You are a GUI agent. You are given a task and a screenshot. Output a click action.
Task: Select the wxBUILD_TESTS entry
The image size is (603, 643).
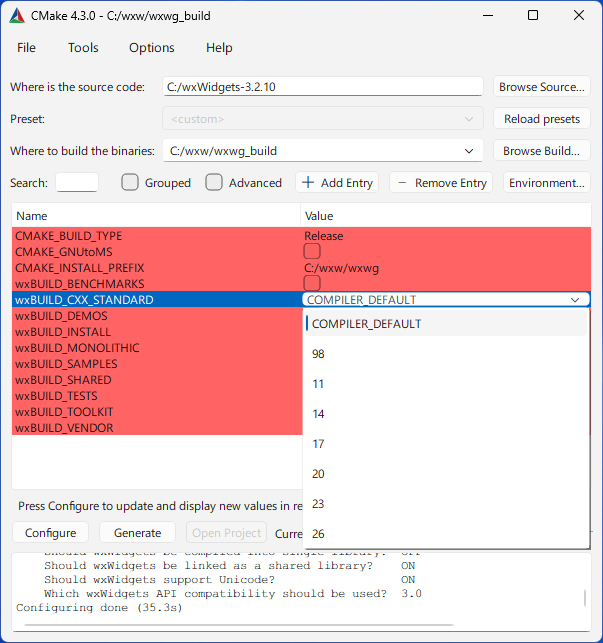coord(56,396)
